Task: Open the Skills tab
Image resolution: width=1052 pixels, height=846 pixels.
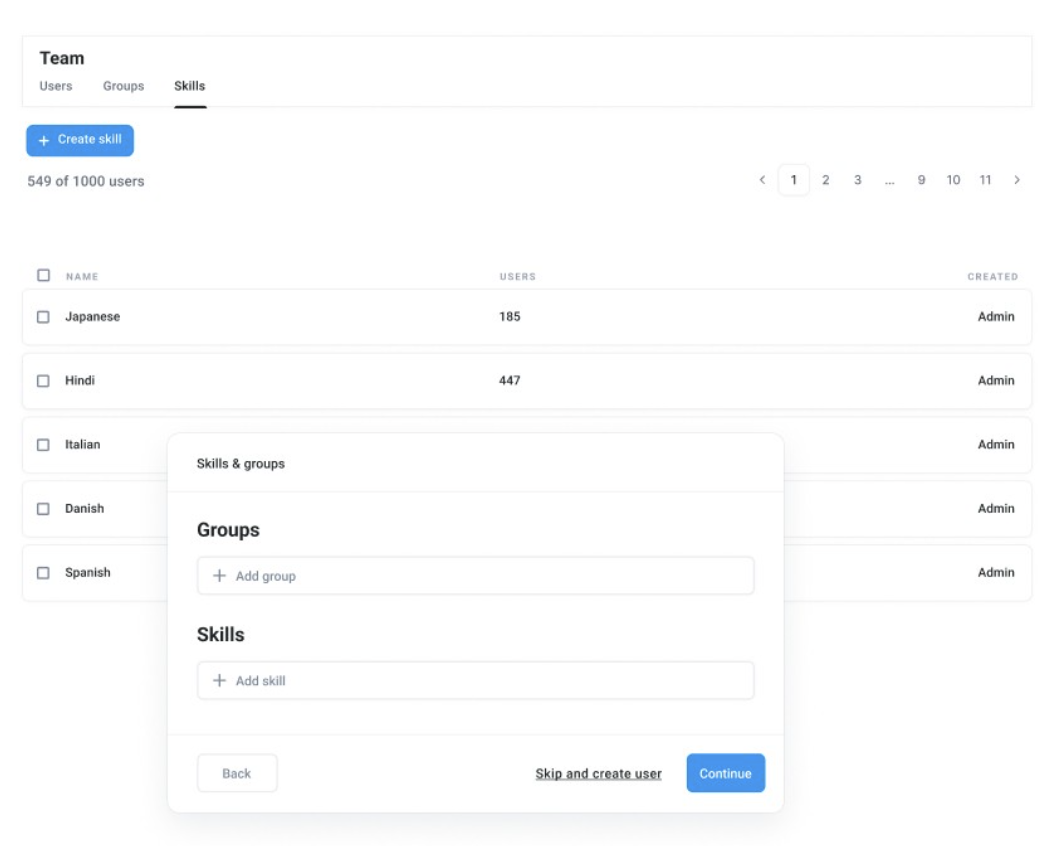Action: (190, 86)
